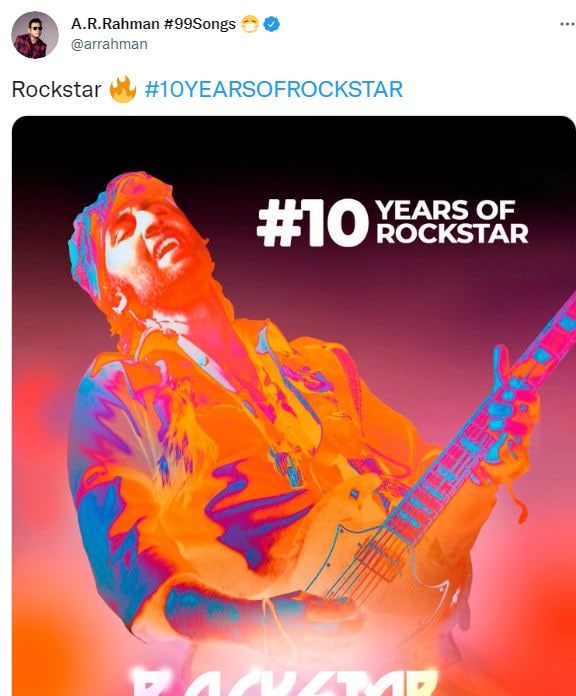Open the three-dot more options menu

tap(567, 24)
